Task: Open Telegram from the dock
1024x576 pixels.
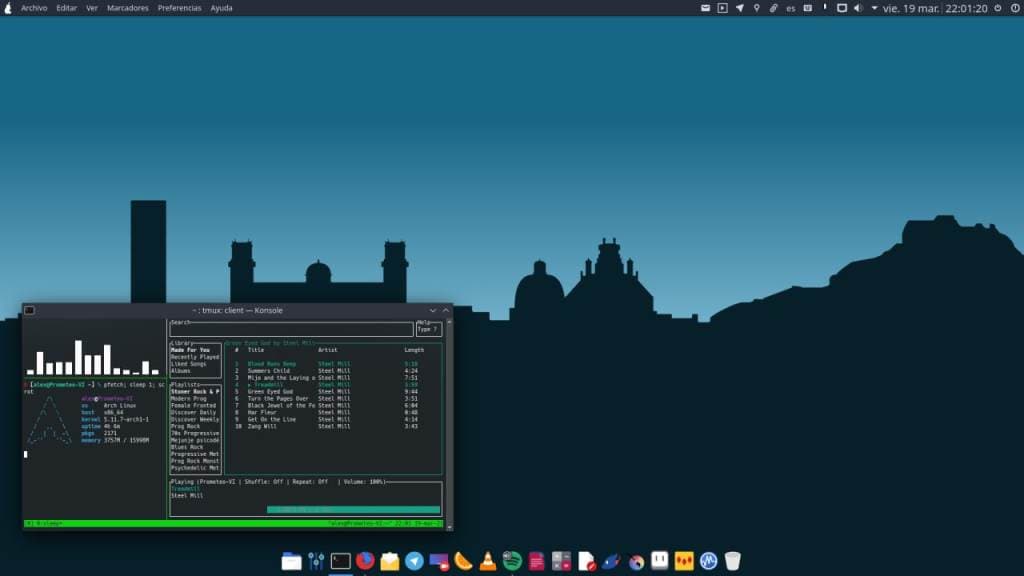Action: [414, 561]
